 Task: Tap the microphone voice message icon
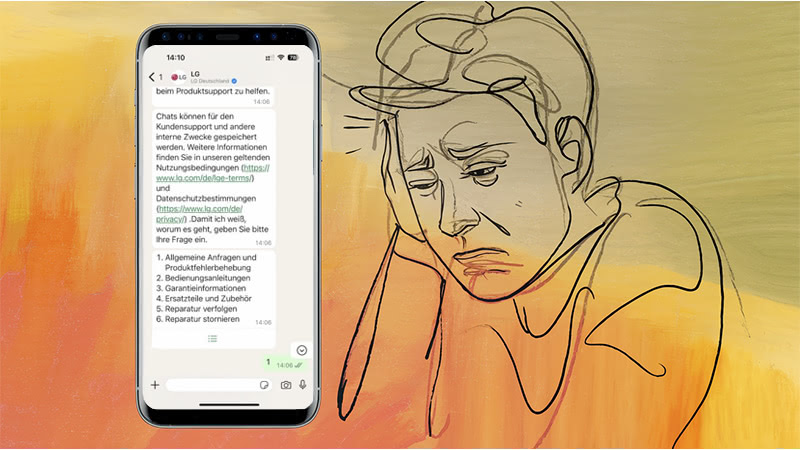(303, 384)
